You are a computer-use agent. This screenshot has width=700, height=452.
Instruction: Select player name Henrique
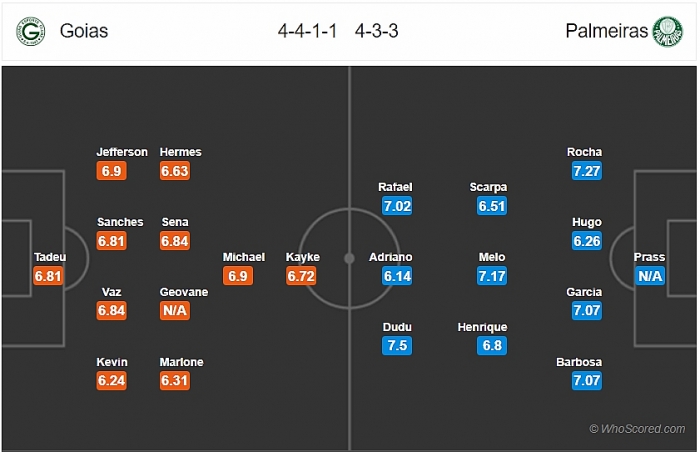click(x=482, y=327)
